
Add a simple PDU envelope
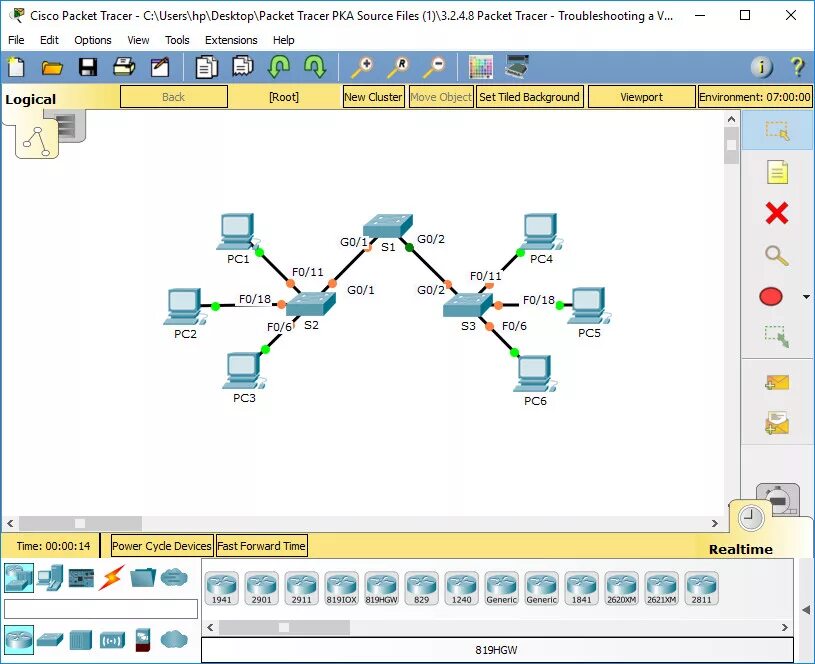point(777,383)
